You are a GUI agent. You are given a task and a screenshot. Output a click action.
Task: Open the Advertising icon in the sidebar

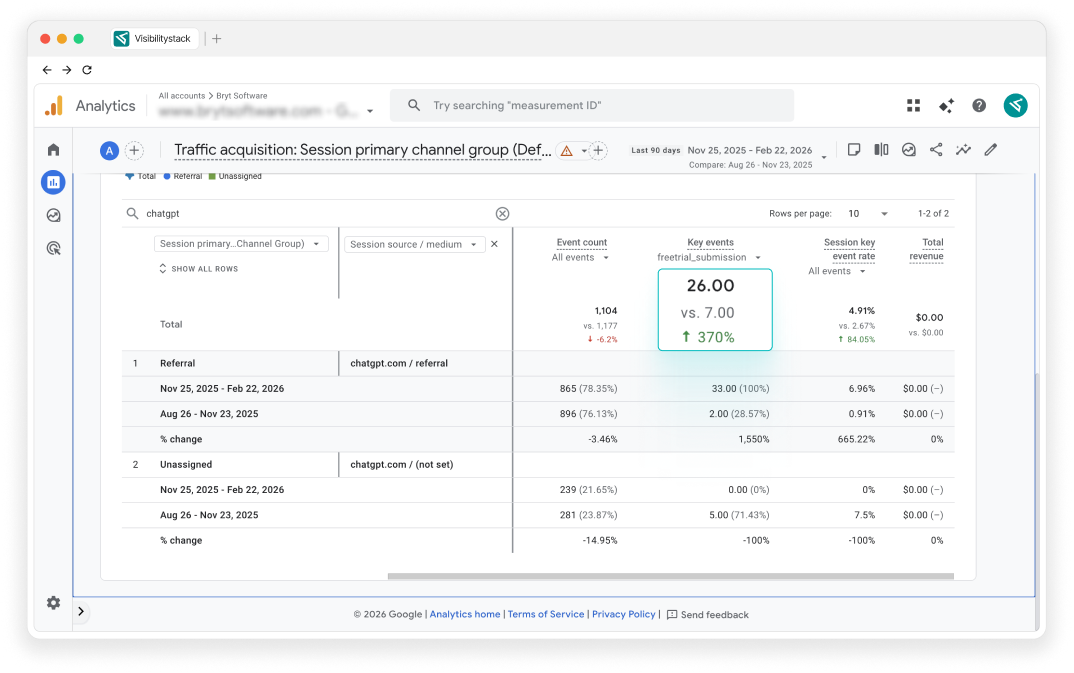tap(53, 248)
